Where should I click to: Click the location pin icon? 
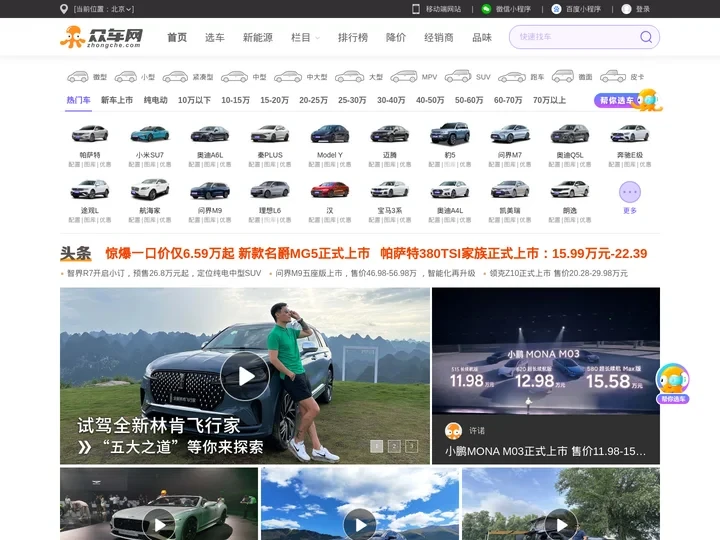[64, 9]
